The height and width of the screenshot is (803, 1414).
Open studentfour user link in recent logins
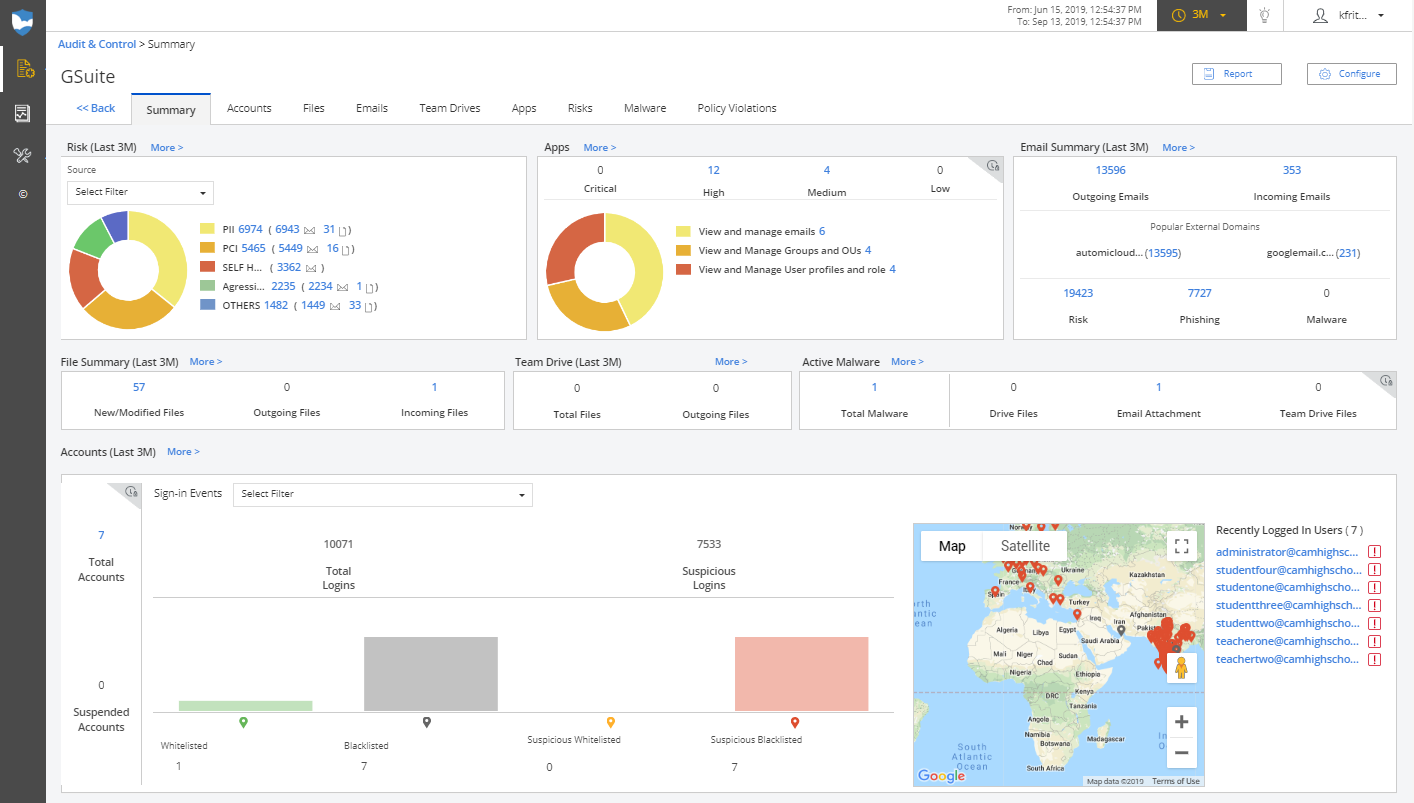[1287, 570]
